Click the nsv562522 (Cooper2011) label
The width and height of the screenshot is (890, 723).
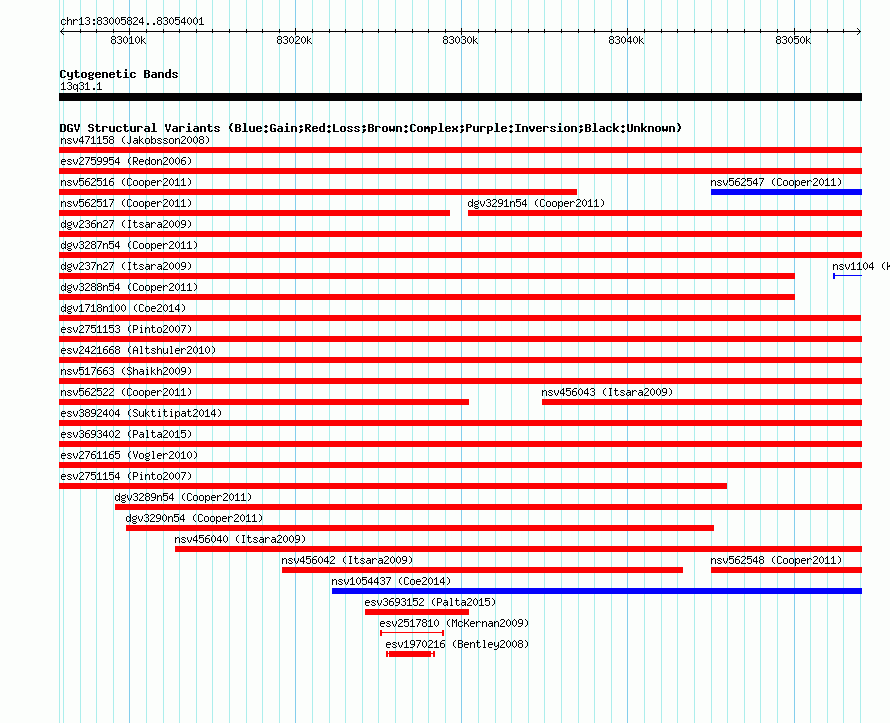pos(127,392)
